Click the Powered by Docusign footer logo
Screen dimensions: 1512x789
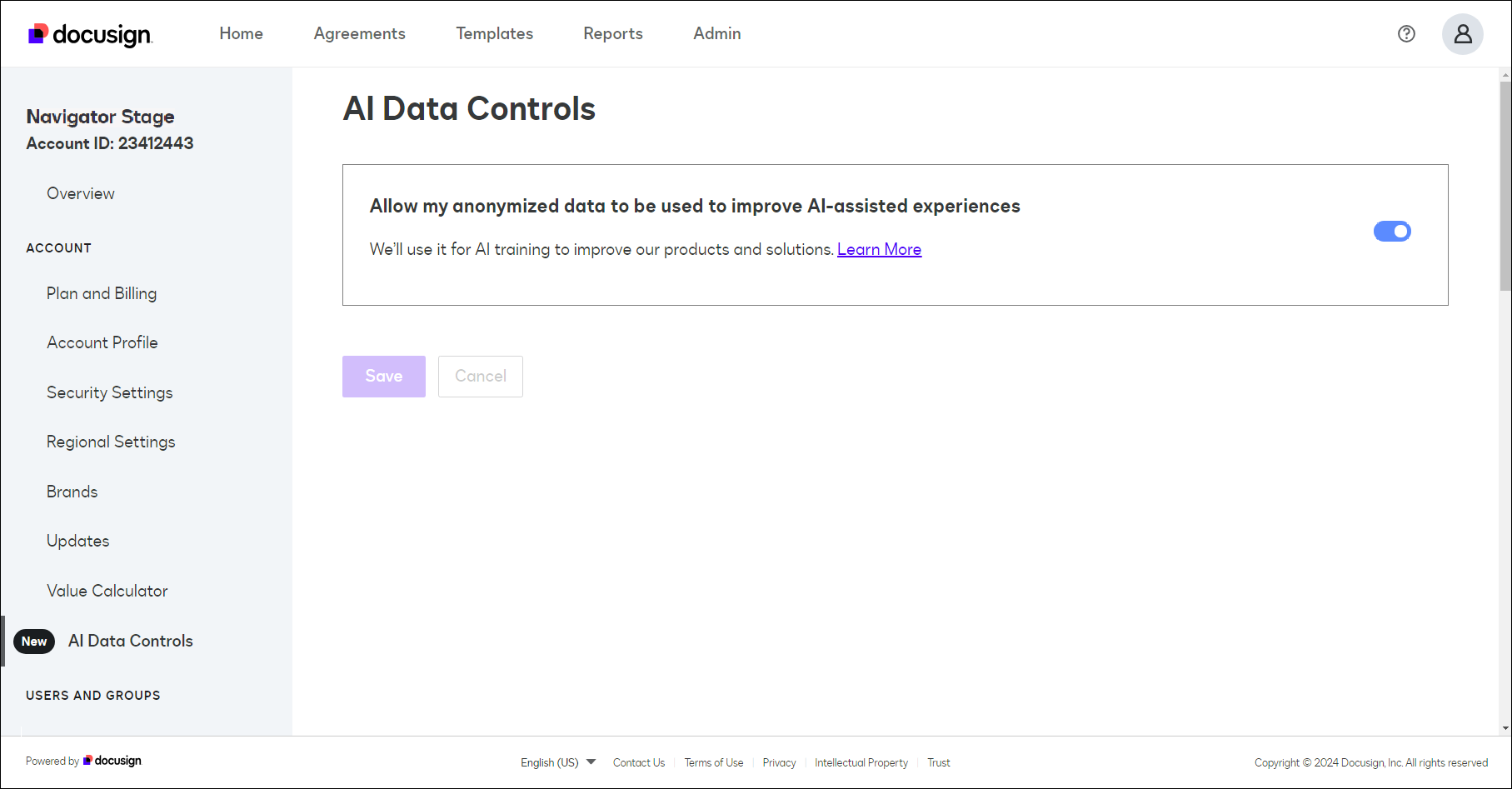click(x=83, y=760)
